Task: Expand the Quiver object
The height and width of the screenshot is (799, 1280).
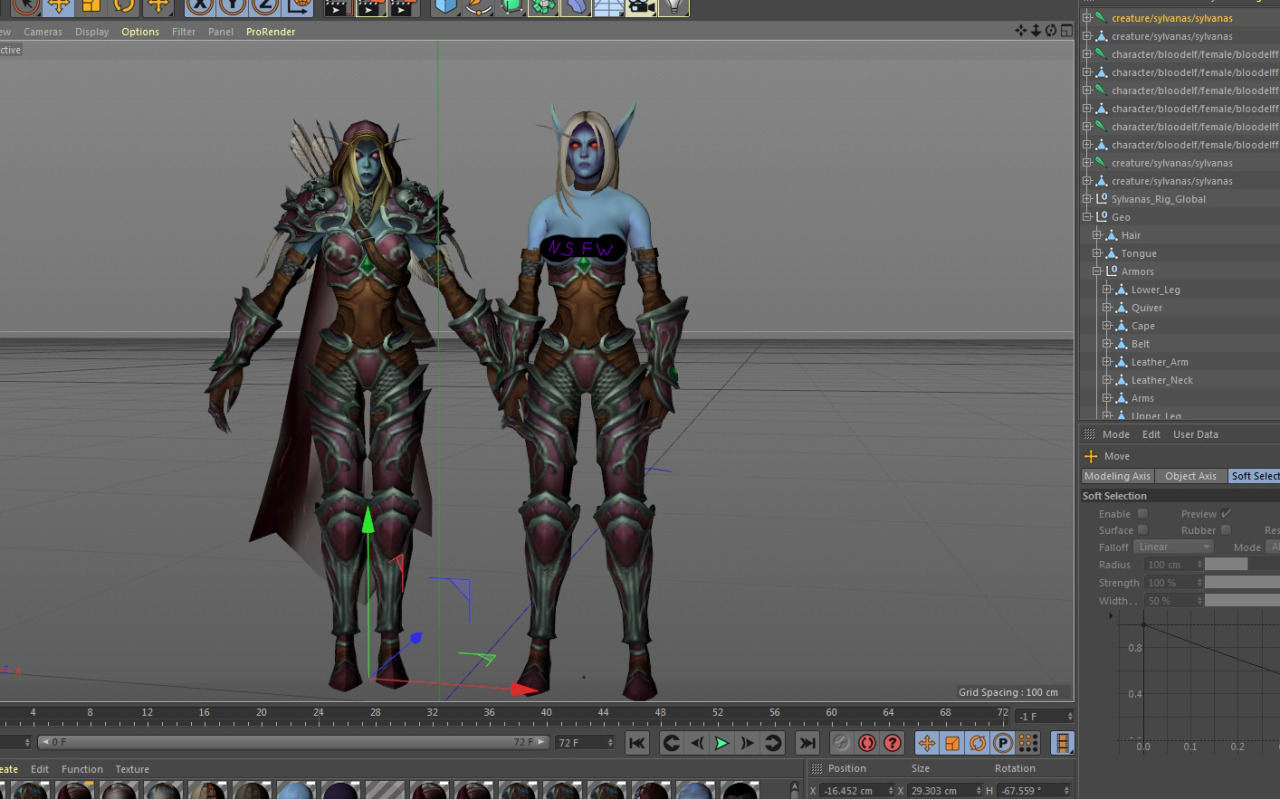Action: [x=1107, y=307]
